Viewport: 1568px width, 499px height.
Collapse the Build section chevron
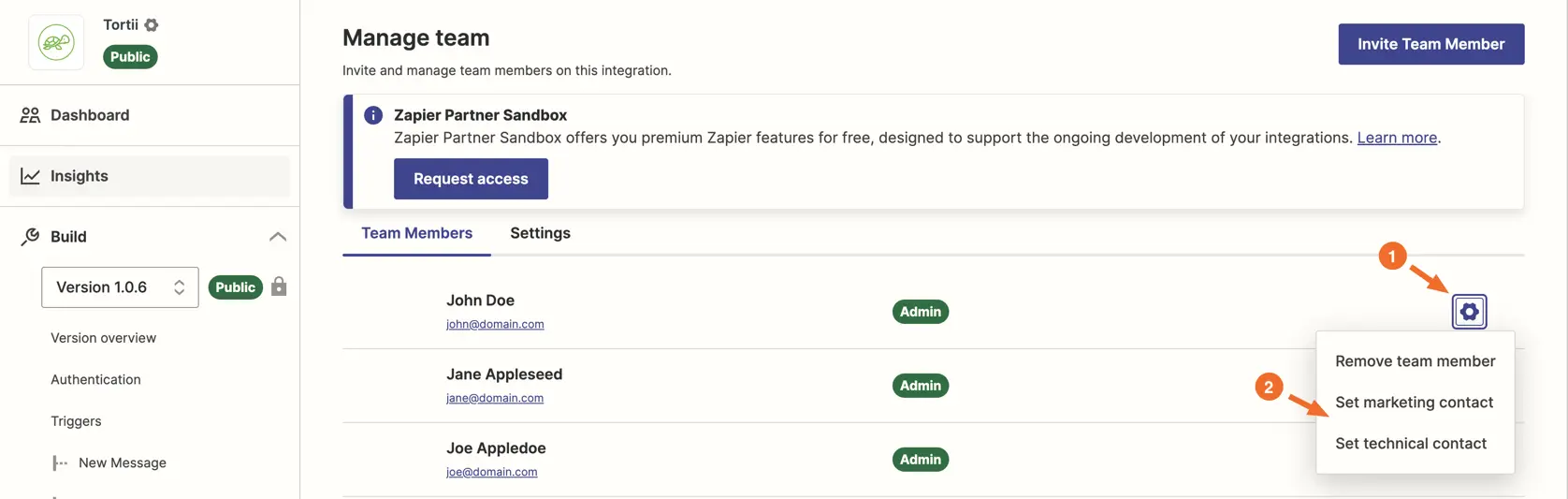pos(278,237)
